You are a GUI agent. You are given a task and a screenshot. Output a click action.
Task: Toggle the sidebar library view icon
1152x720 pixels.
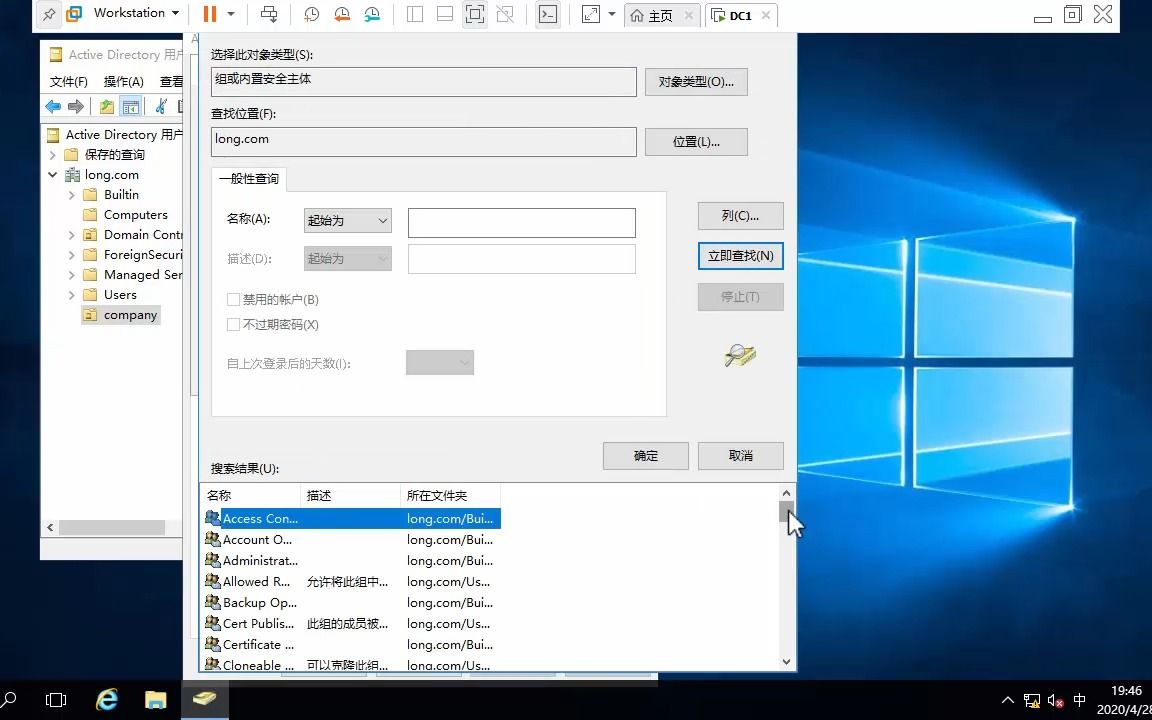coord(415,14)
